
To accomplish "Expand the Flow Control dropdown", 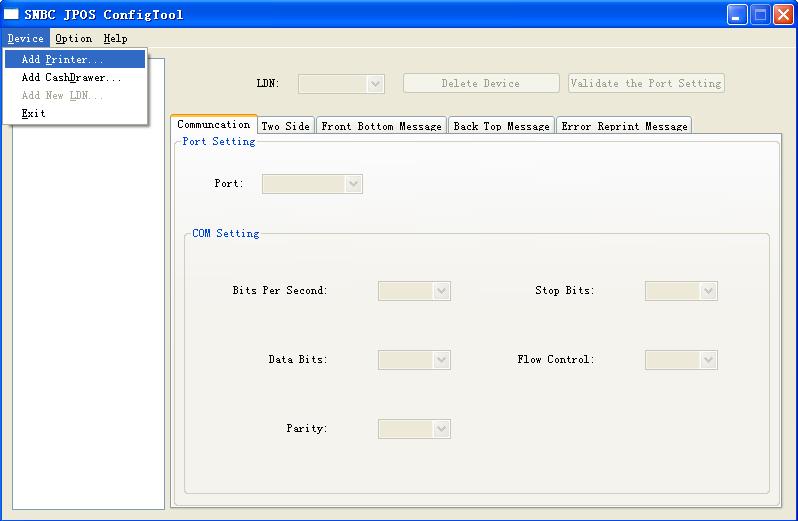I will [708, 360].
